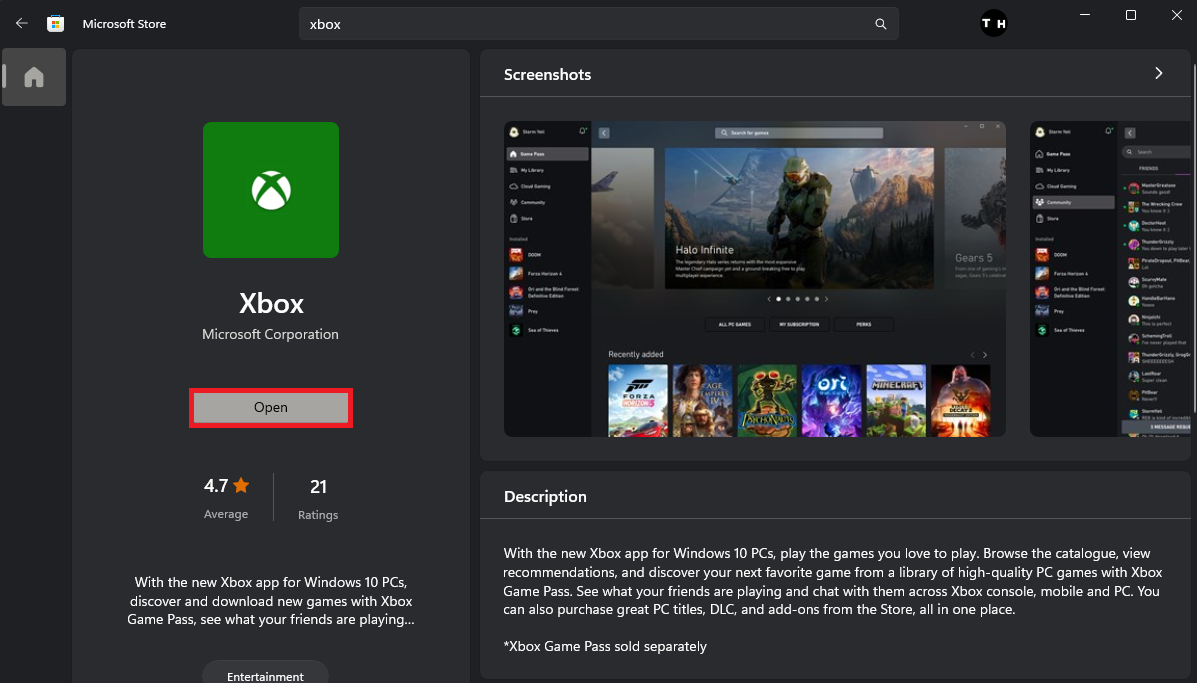Click the truncated app summary text
The image size is (1197, 683).
pyautogui.click(x=271, y=601)
